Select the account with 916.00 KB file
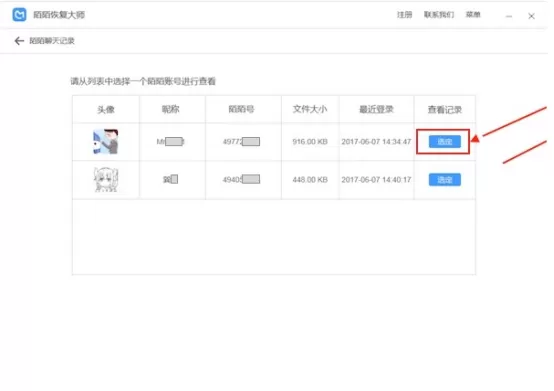Viewport: 554px width, 391px height. pos(444,142)
